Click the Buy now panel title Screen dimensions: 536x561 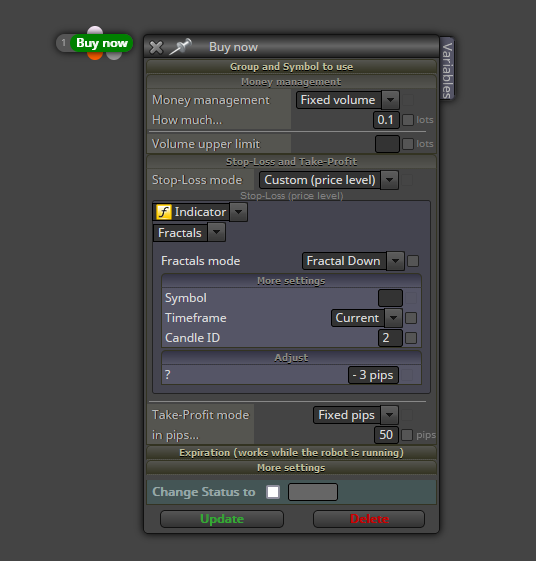click(x=233, y=47)
